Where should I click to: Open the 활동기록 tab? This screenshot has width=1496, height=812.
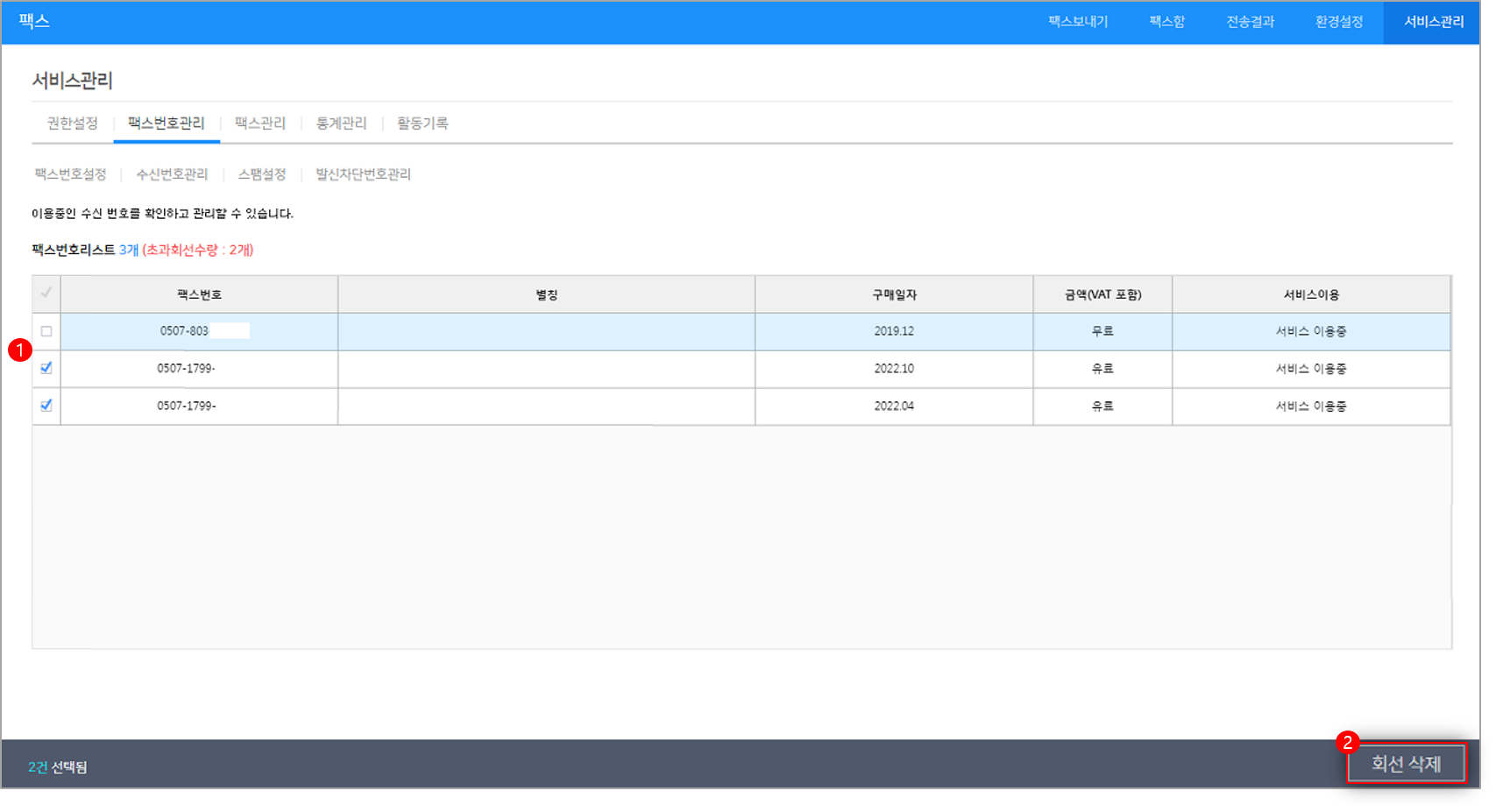pyautogui.click(x=422, y=124)
